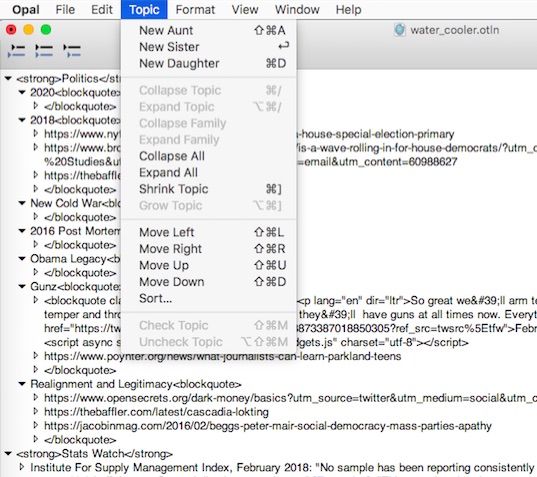Select the Gunz topic text
537x477 pixels.
pyautogui.click(x=75, y=287)
